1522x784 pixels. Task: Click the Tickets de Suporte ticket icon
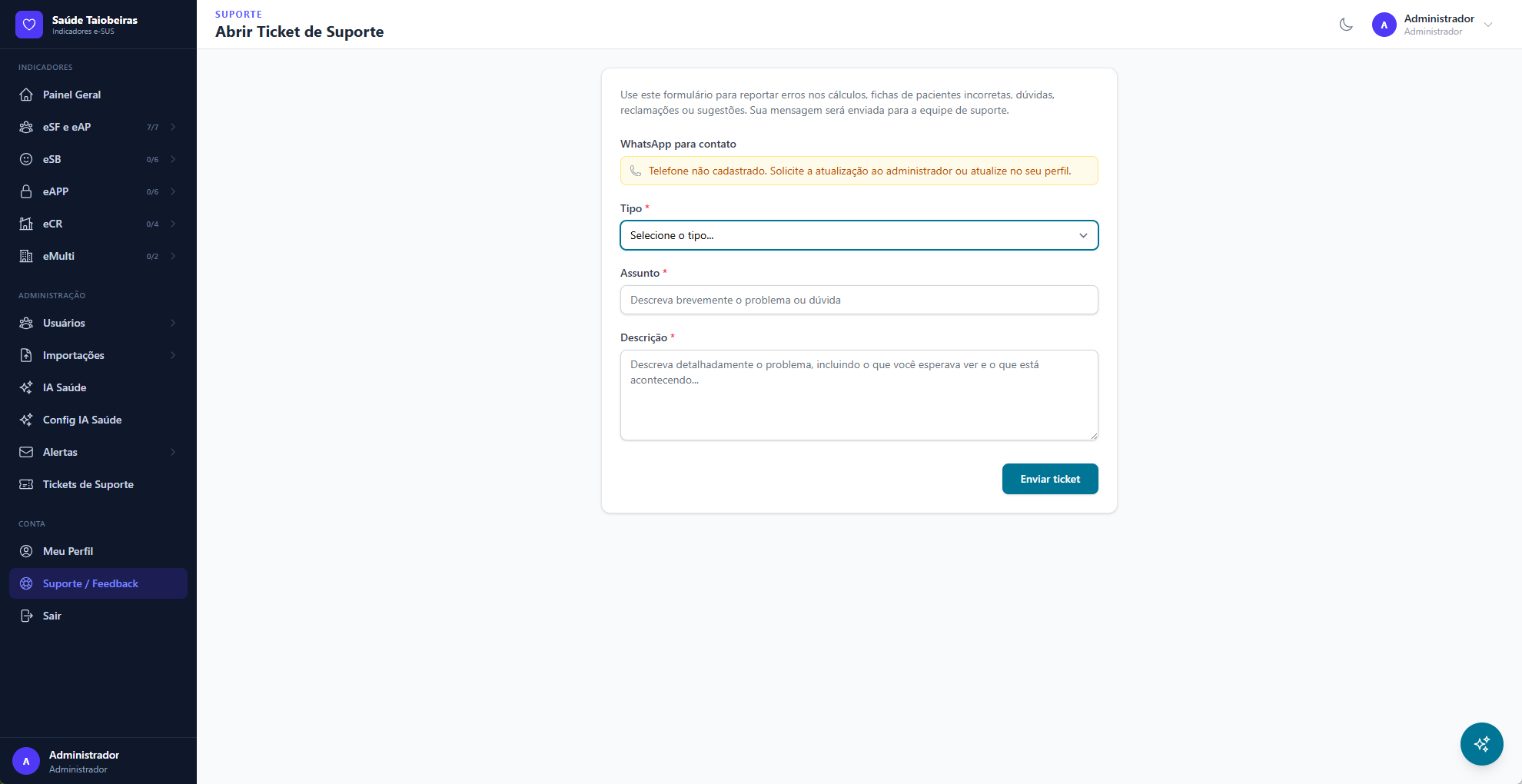coord(26,484)
